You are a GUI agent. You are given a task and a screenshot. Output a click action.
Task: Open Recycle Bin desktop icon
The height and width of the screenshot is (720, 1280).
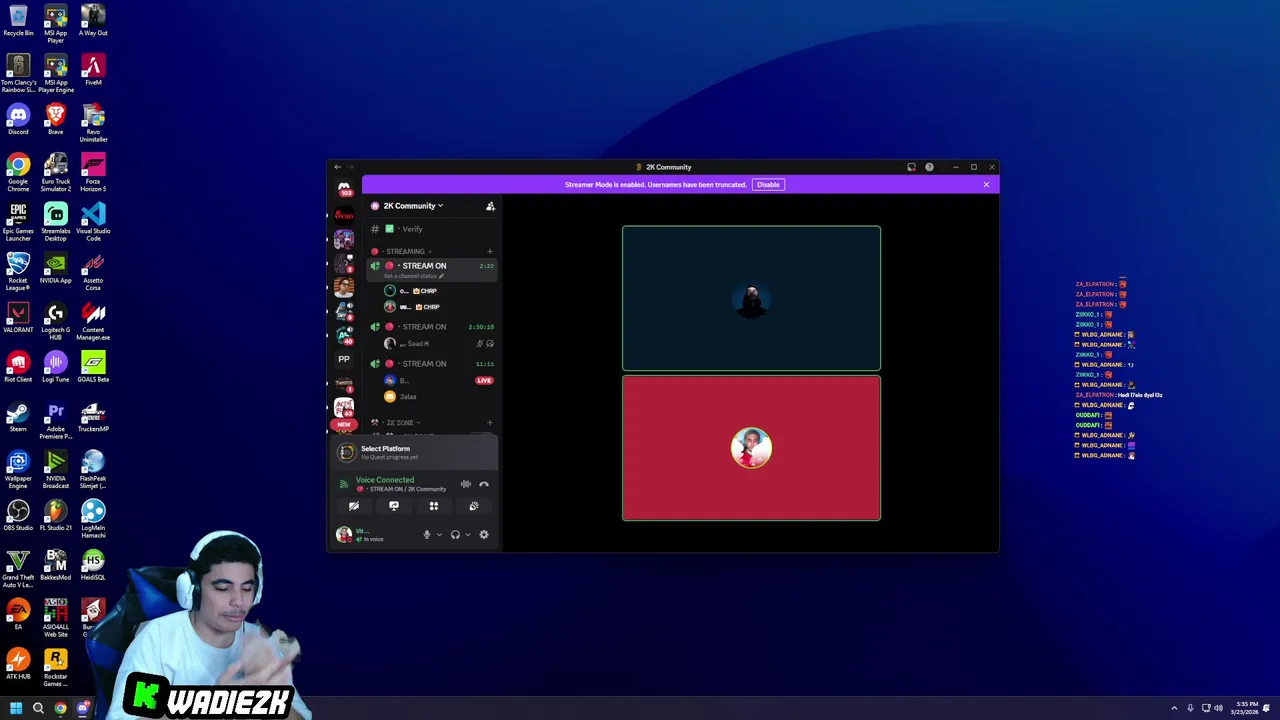click(x=18, y=22)
